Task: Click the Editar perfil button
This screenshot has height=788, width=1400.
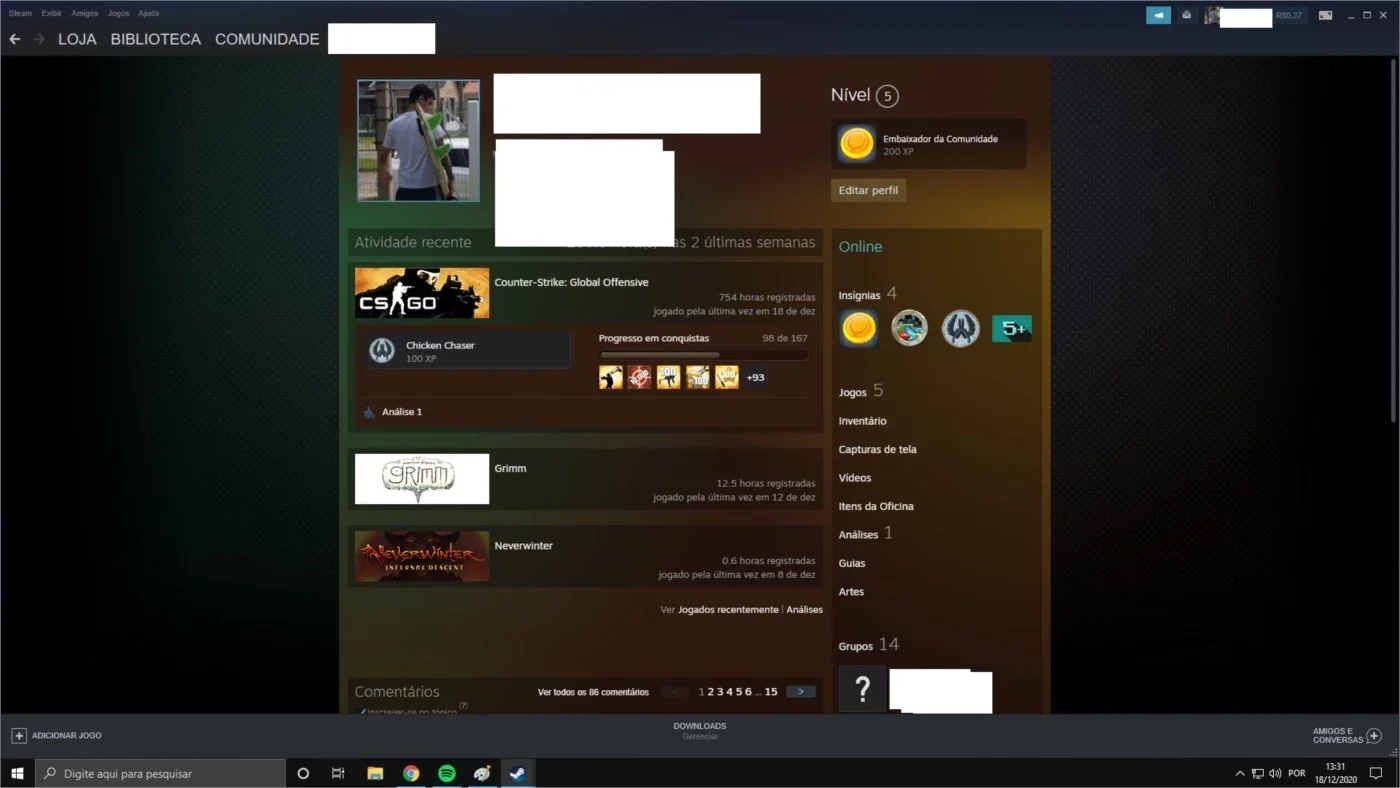Action: click(x=868, y=190)
